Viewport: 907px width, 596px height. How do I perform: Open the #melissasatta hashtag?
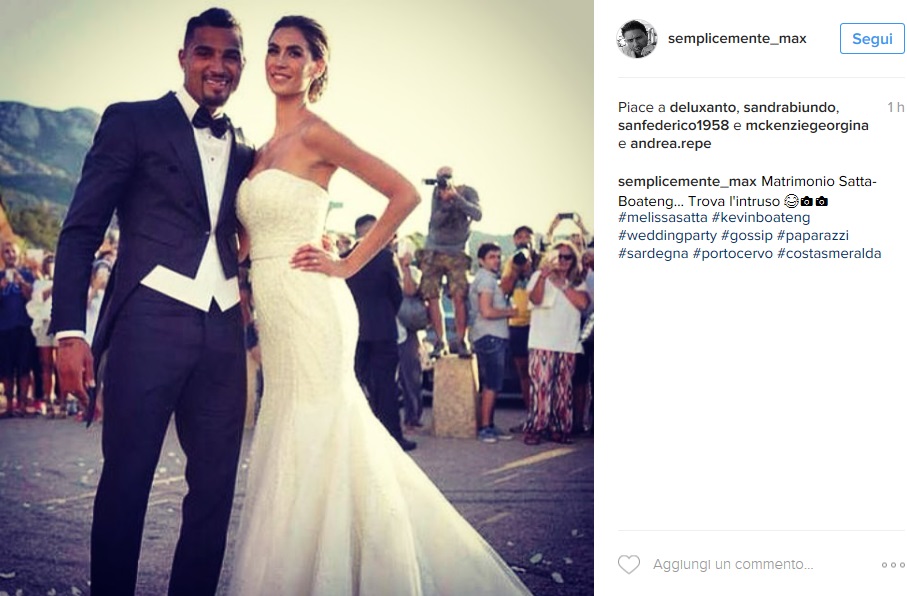662,218
